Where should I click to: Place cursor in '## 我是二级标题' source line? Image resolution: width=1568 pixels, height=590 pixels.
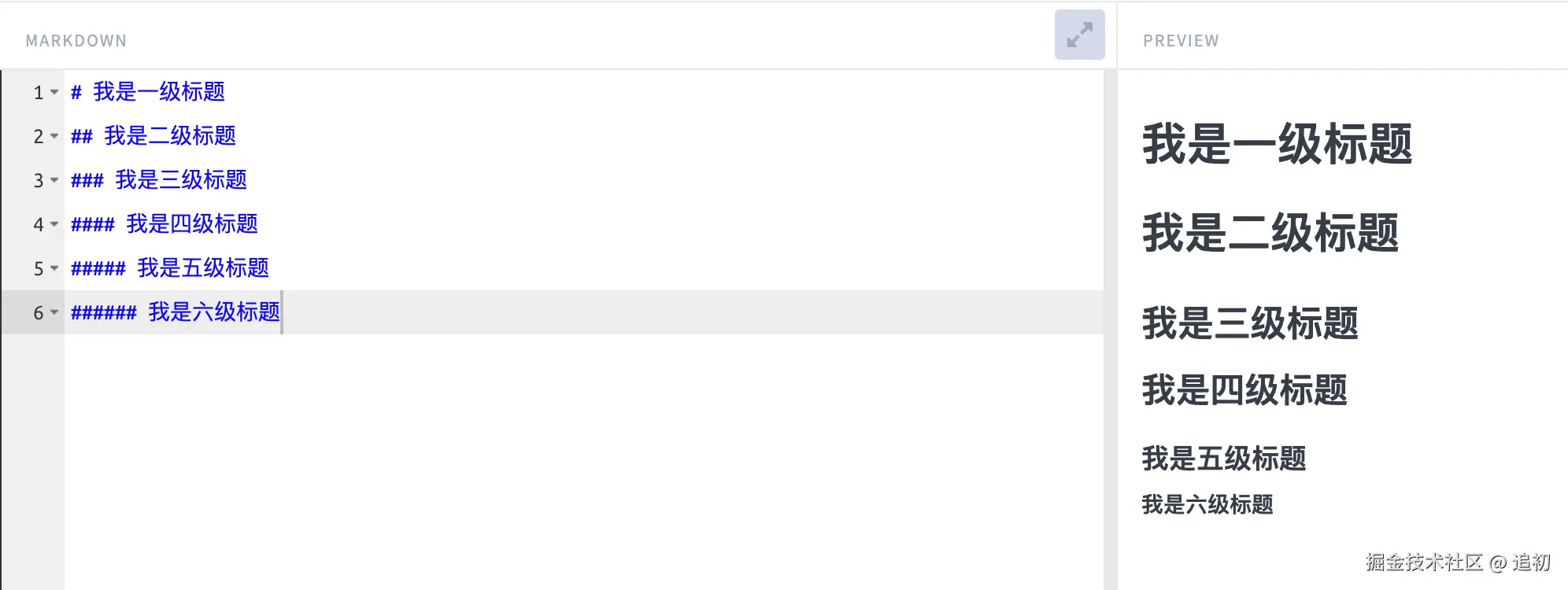click(x=168, y=136)
